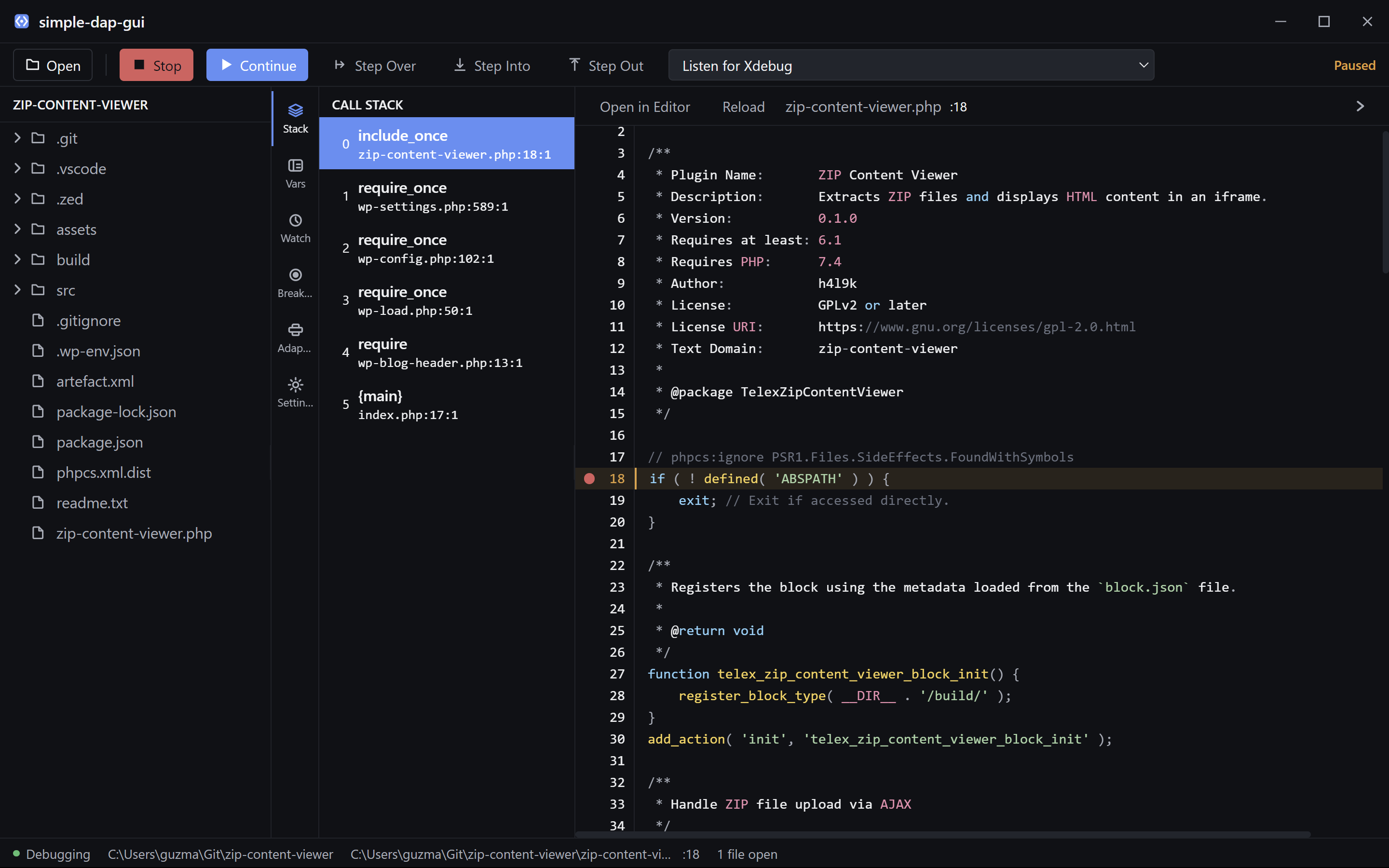Open the Adapters panel icon
1389x868 pixels.
(x=295, y=329)
